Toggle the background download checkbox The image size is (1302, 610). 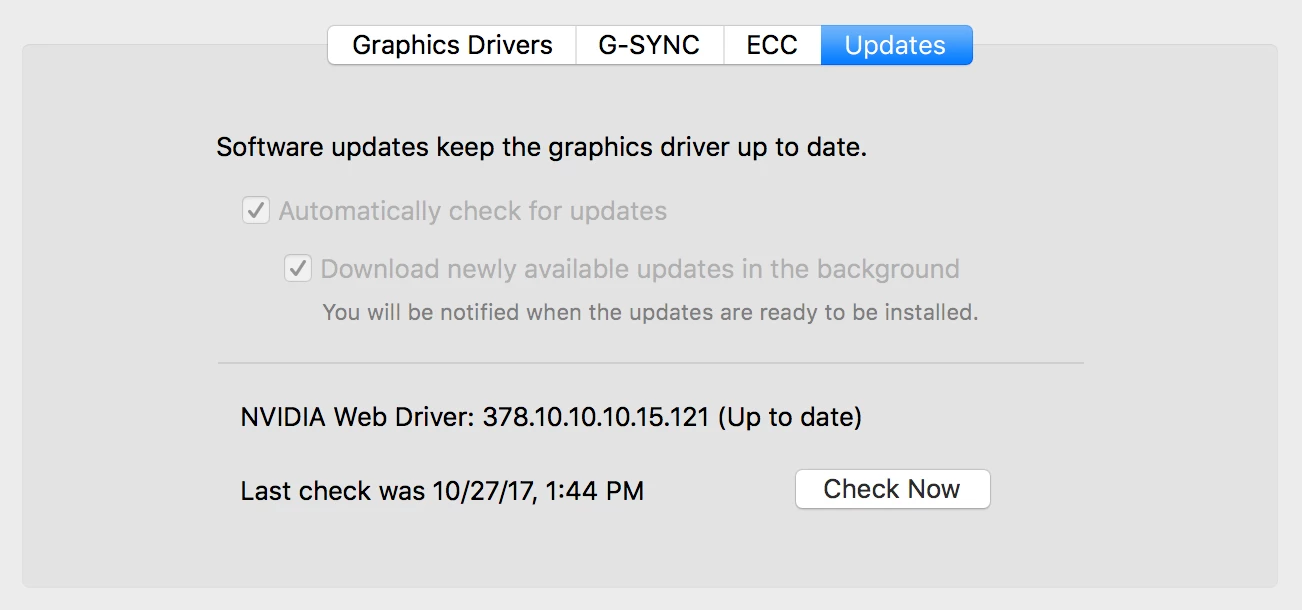[x=298, y=269]
